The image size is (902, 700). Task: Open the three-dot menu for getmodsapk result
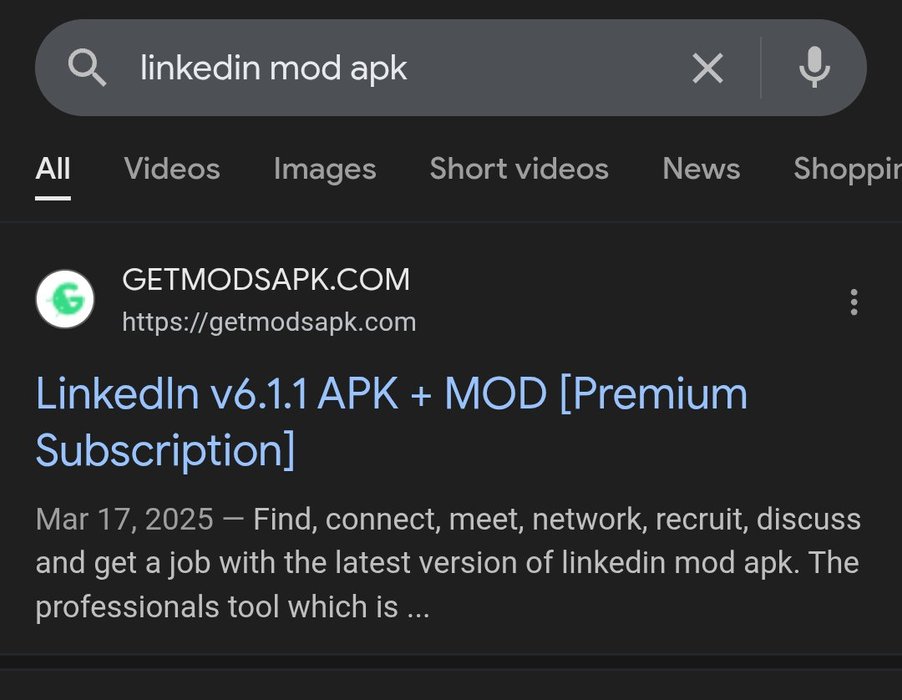pos(854,302)
